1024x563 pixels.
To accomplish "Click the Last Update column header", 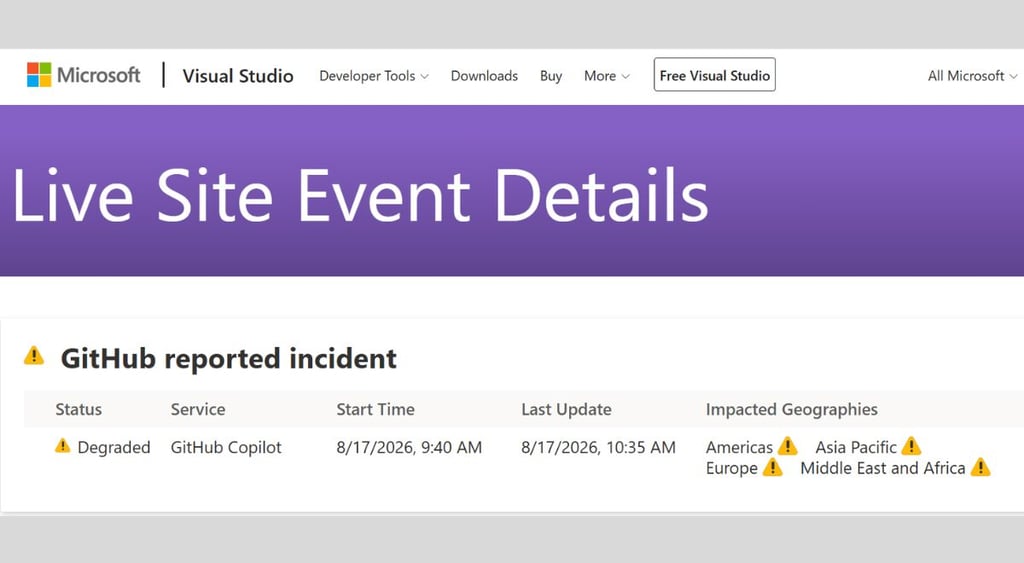I will click(566, 410).
